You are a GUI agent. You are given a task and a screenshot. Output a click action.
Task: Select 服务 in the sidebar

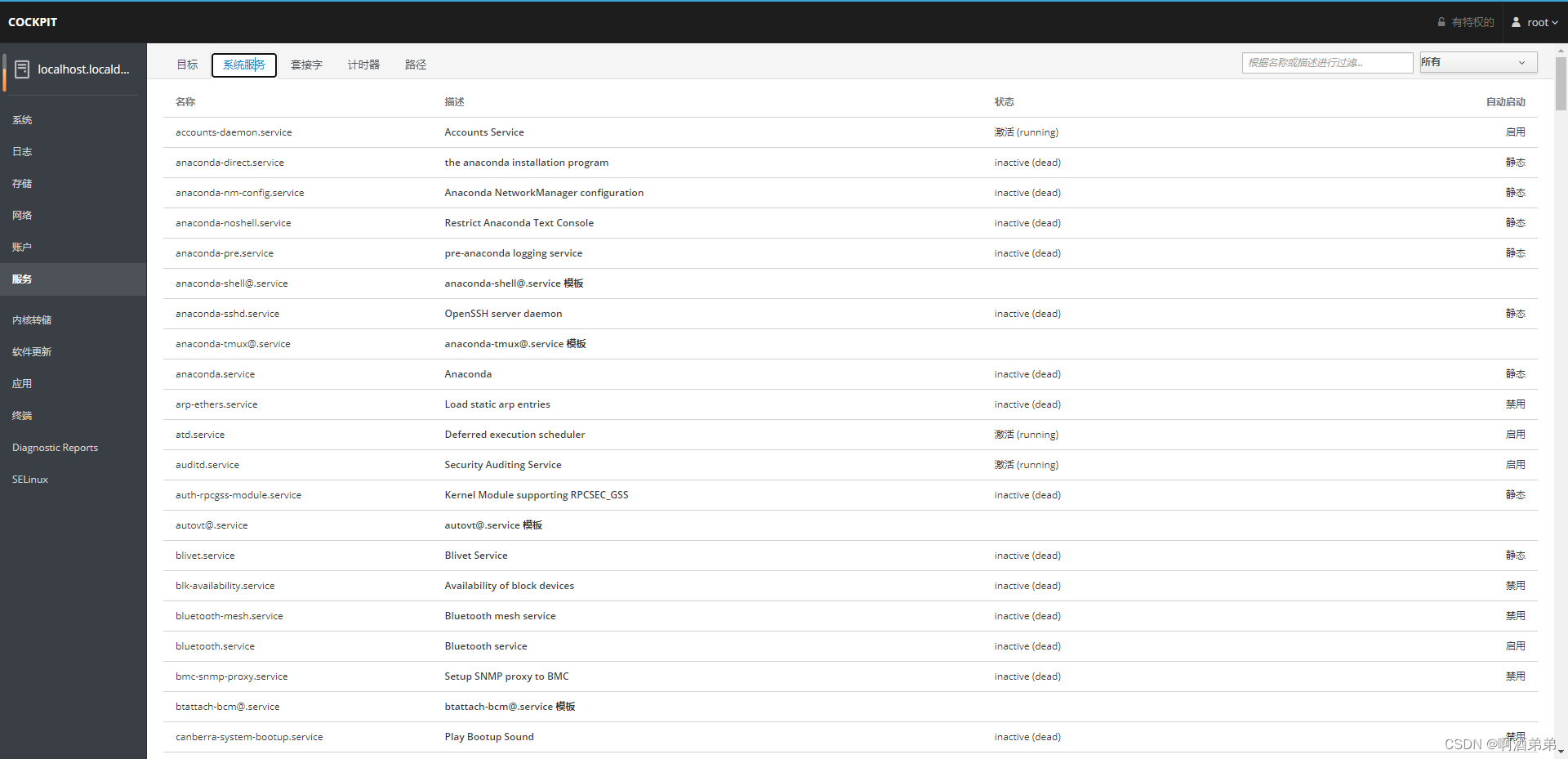73,279
